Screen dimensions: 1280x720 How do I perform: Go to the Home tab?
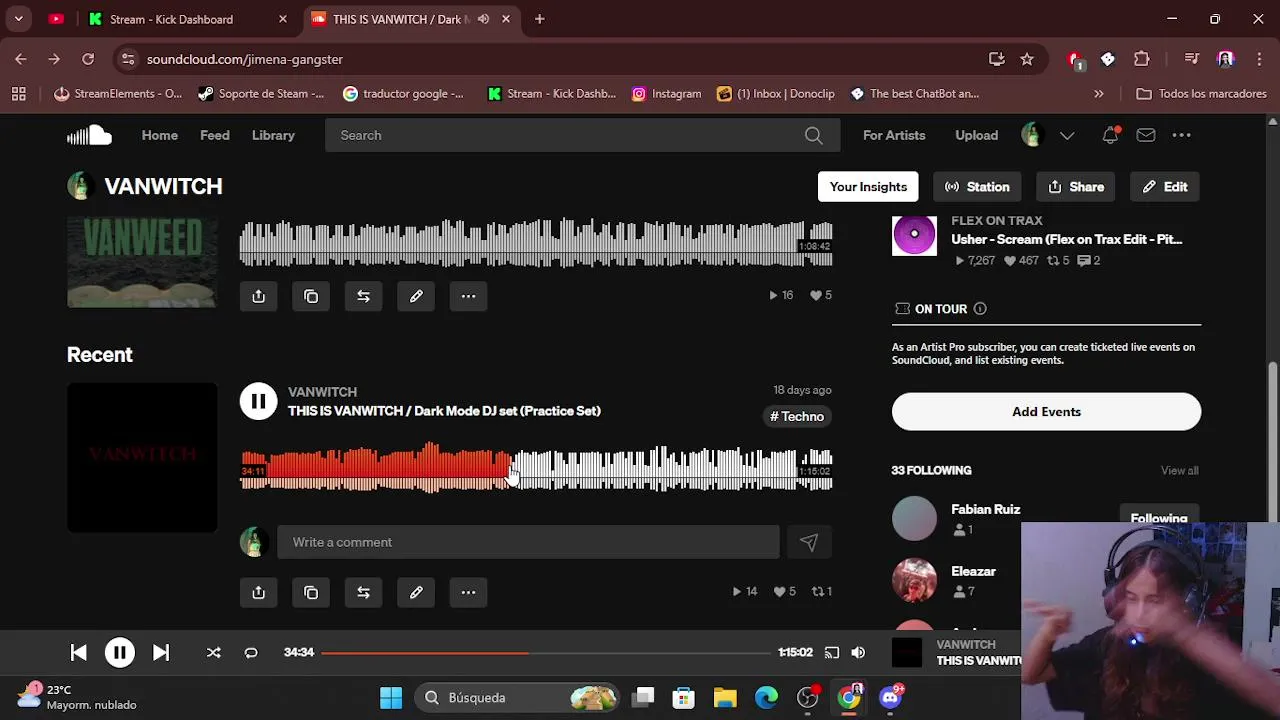pyautogui.click(x=159, y=135)
